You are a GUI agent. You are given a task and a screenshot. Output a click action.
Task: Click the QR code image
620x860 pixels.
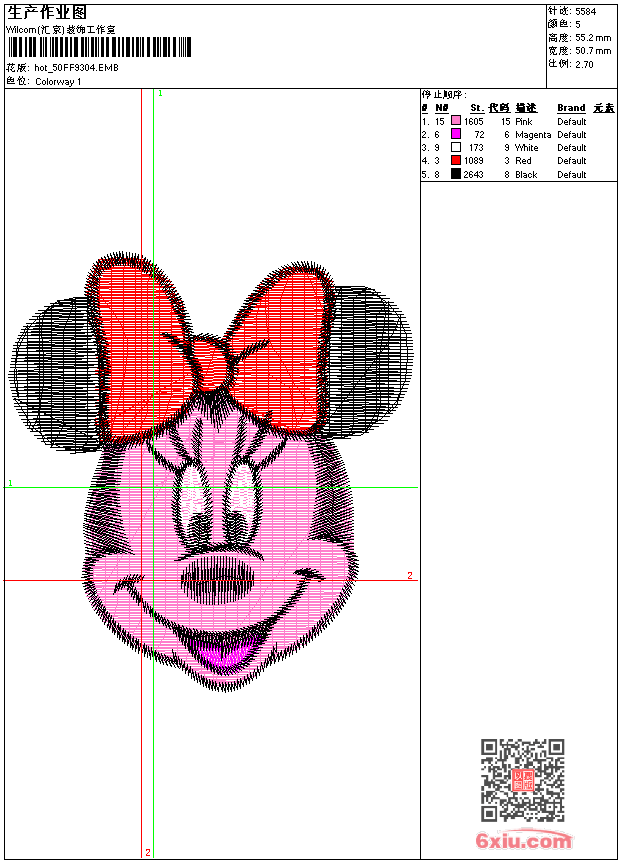[522, 780]
